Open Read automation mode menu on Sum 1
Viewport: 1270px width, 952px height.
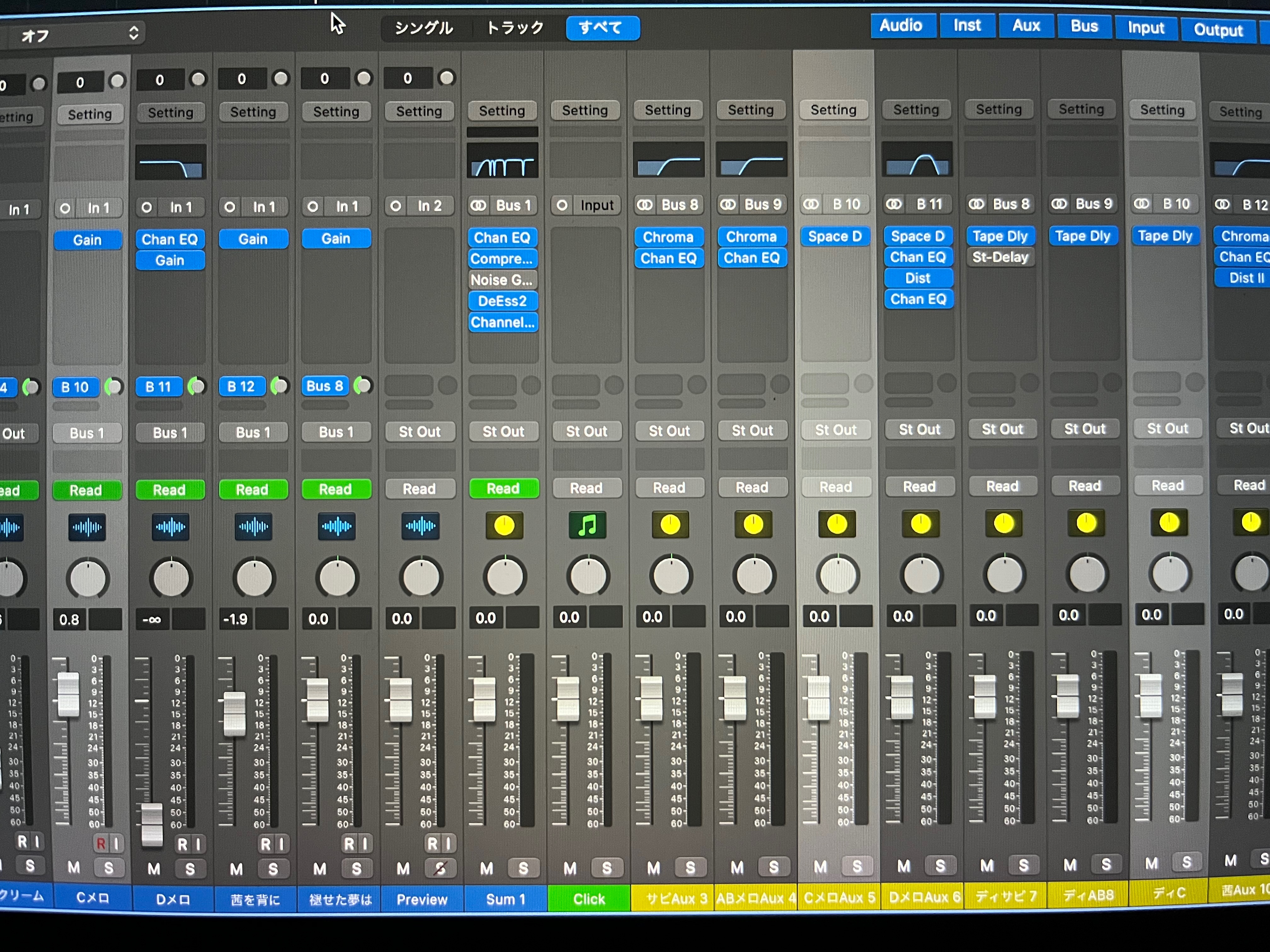pos(504,488)
